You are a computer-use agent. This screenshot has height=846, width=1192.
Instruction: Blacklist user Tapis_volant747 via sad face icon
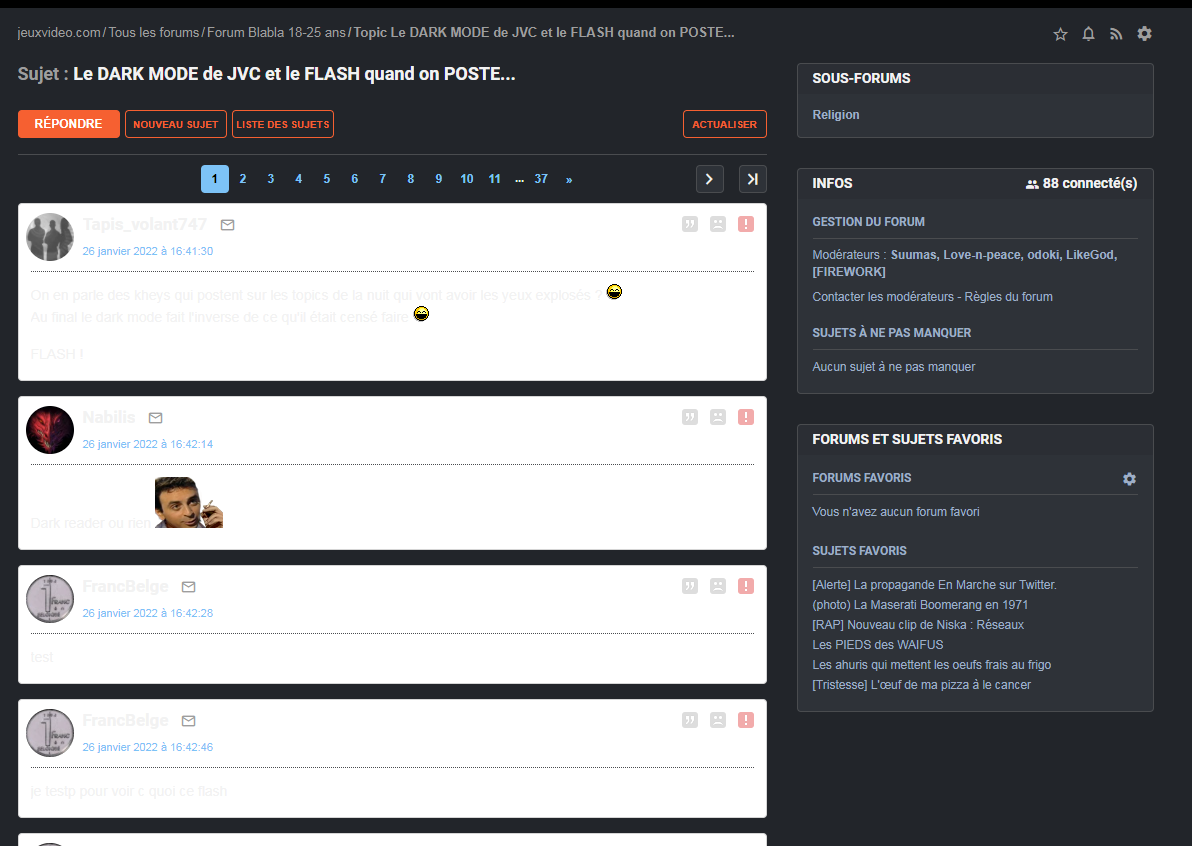[718, 224]
